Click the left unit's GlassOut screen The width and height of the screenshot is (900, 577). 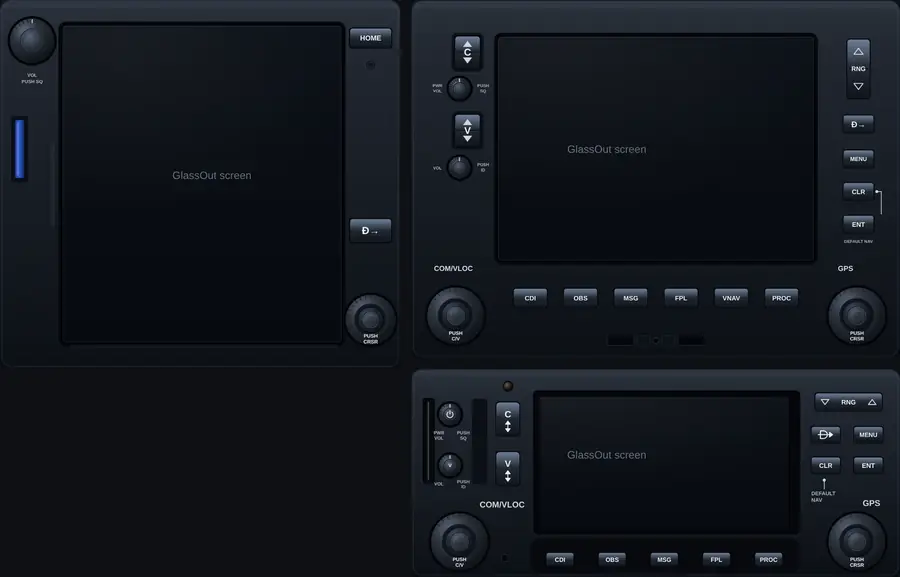pos(202,184)
